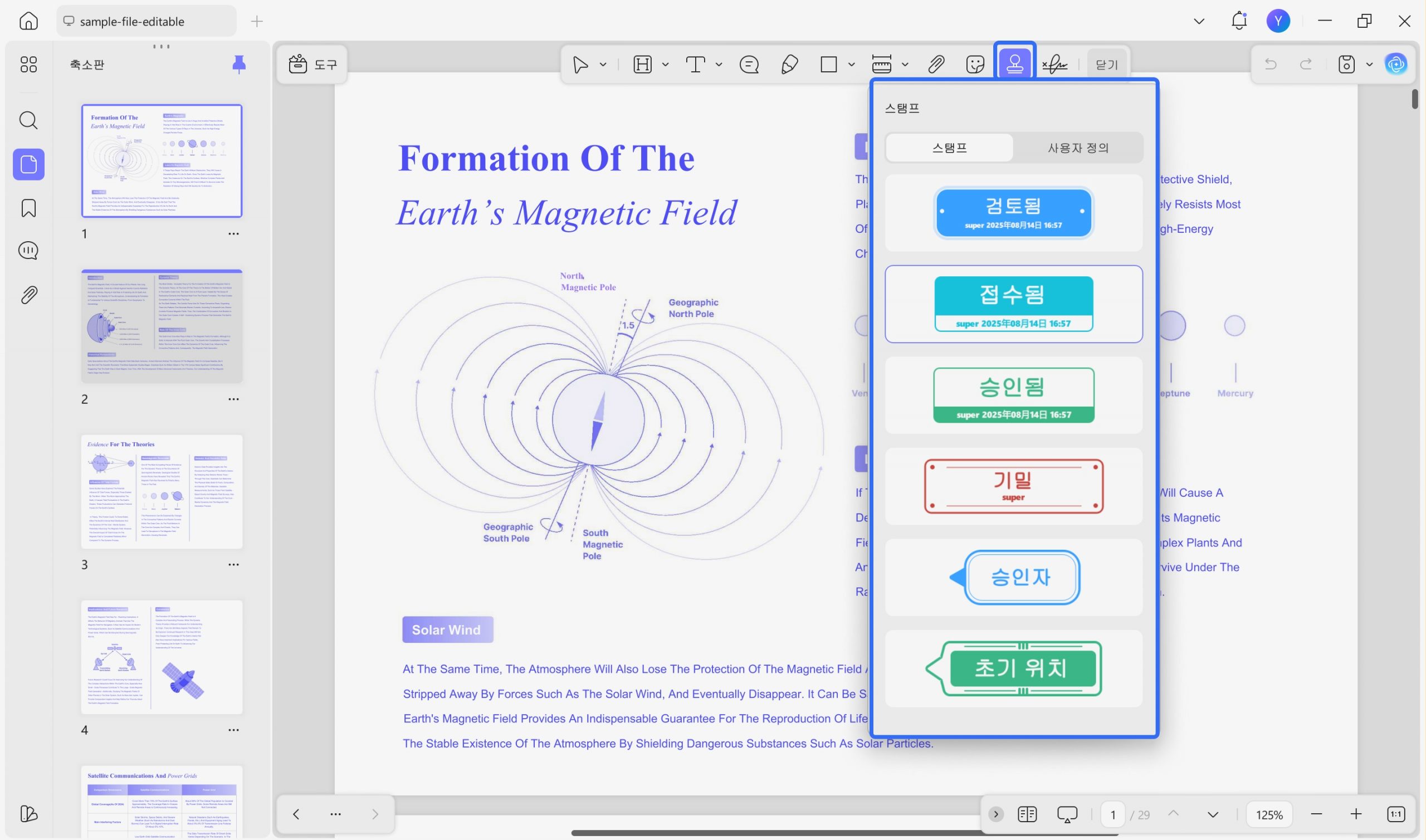Expand the shape tool dropdown arrow

coord(851,65)
